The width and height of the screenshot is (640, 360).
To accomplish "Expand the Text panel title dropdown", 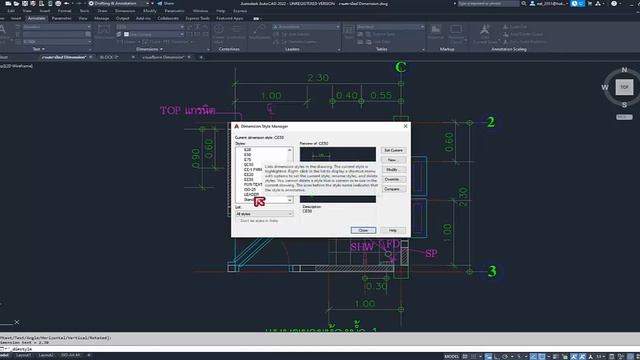I will pos(39,49).
